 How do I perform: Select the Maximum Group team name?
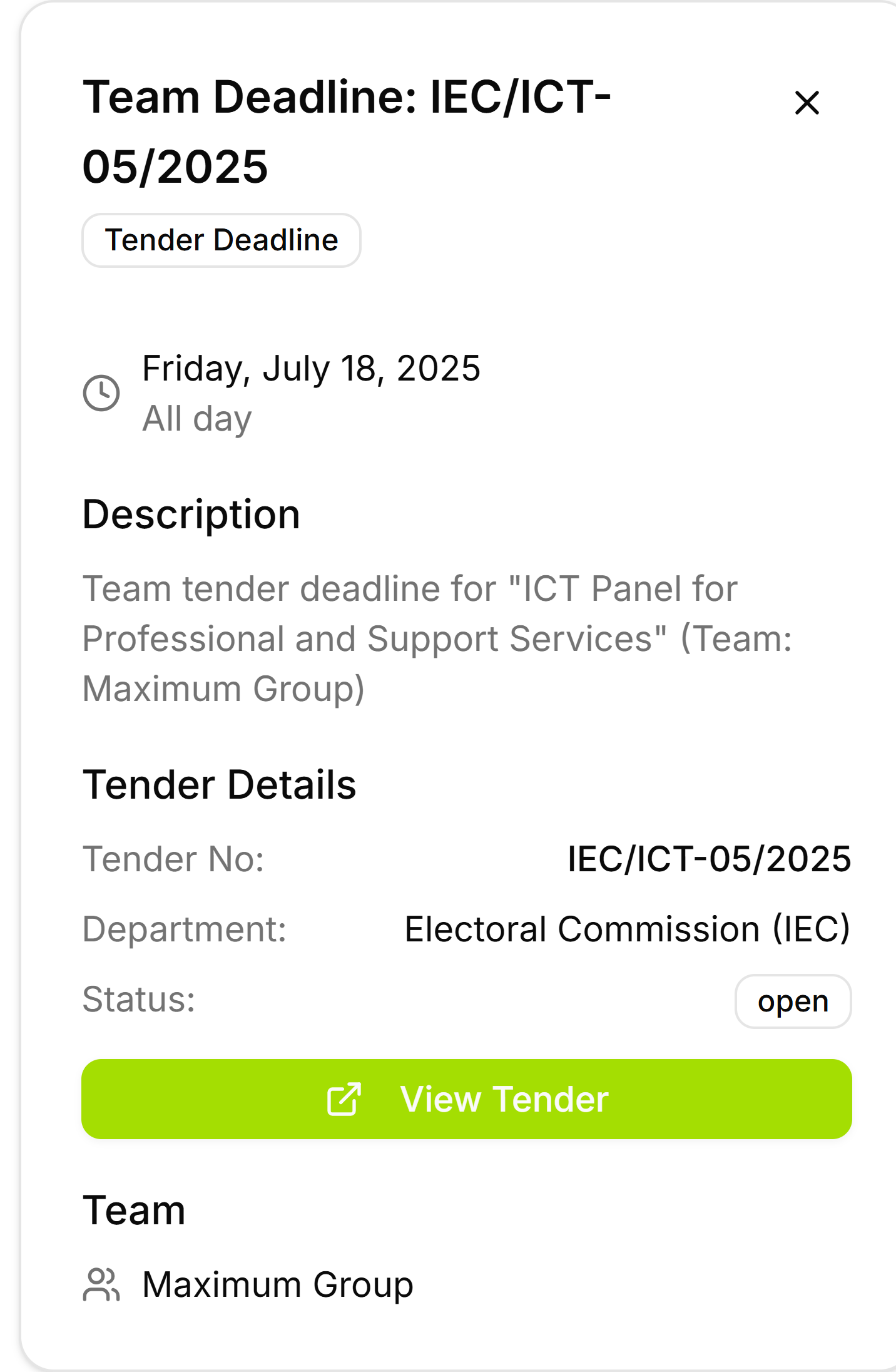coord(278,1285)
